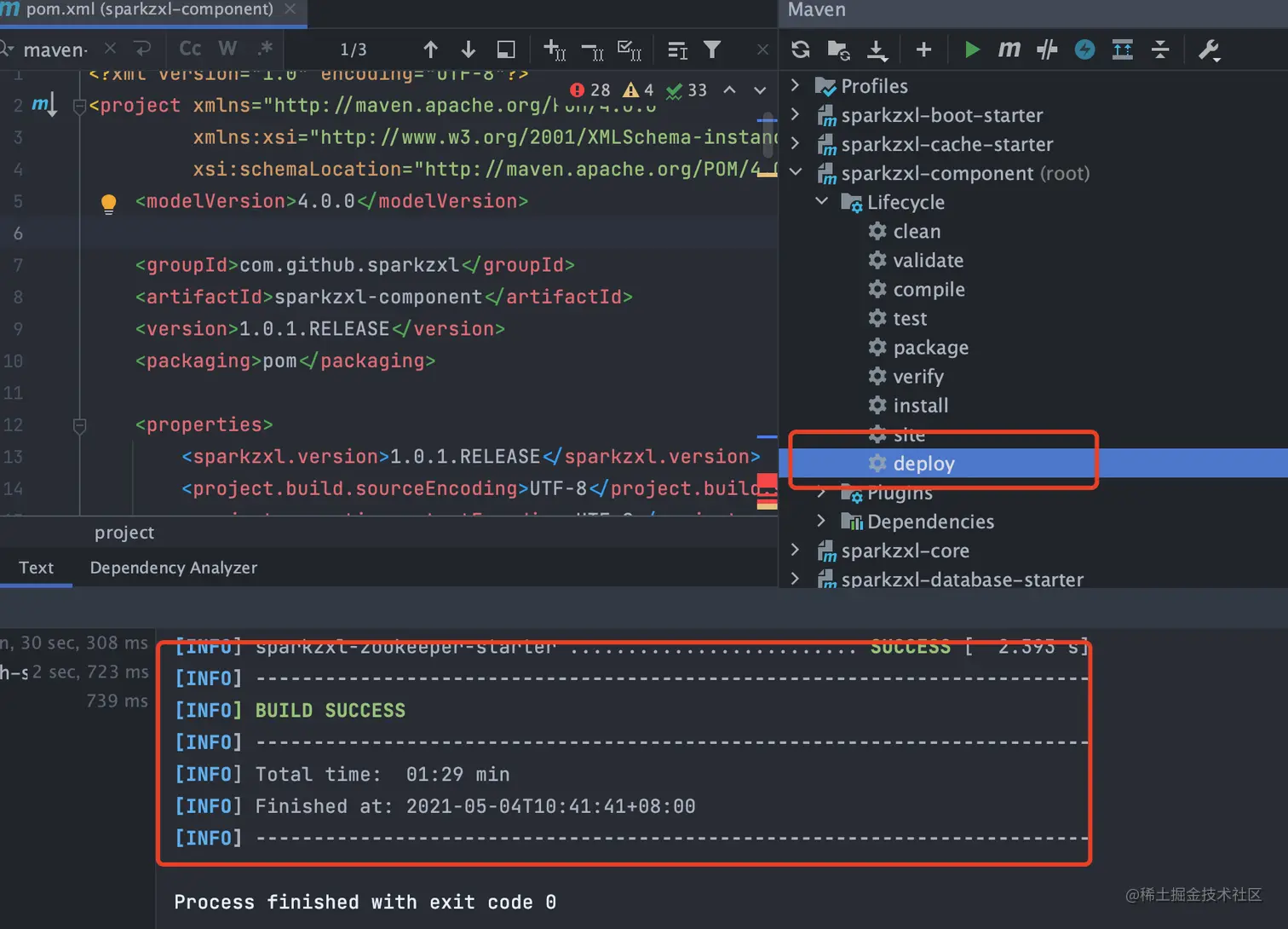Expand sparkzxl-database-starter module
The width and height of the screenshot is (1288, 929).
(x=795, y=579)
